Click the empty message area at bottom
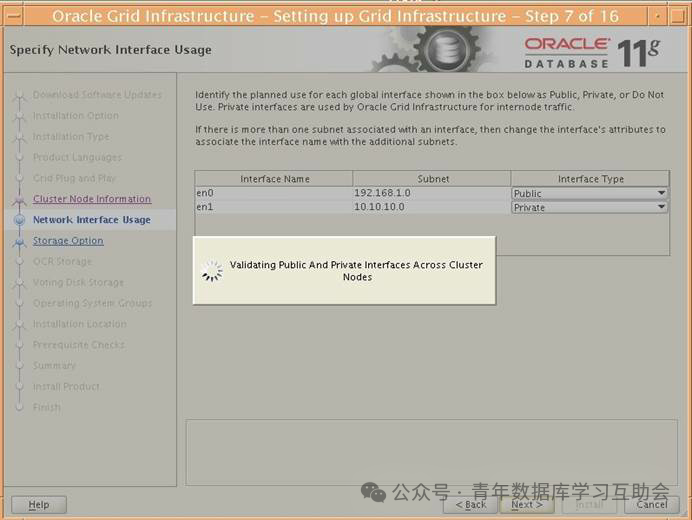This screenshot has height=520, width=692. coord(432,452)
